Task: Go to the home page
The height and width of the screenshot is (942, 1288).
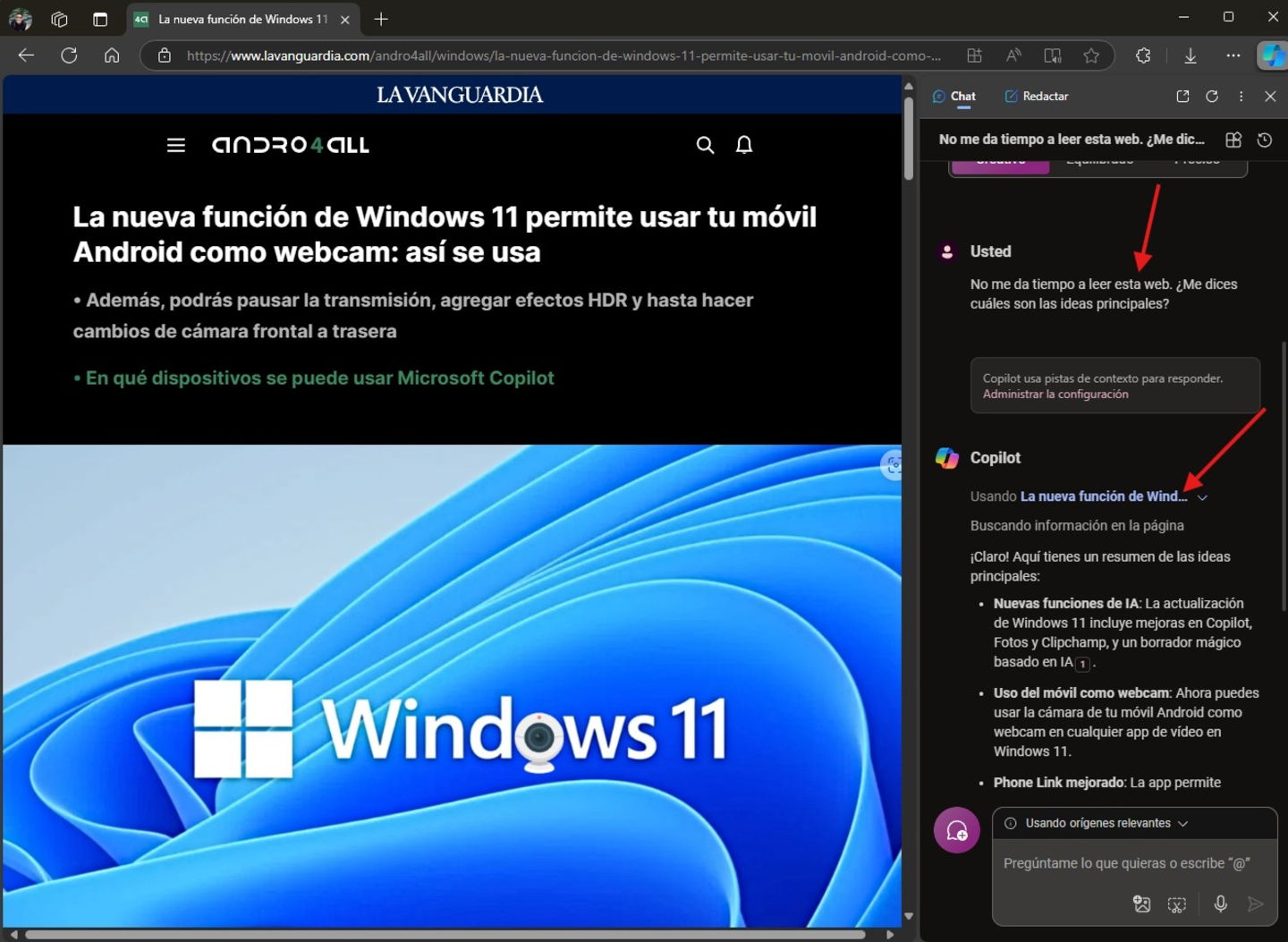Action: click(x=112, y=55)
